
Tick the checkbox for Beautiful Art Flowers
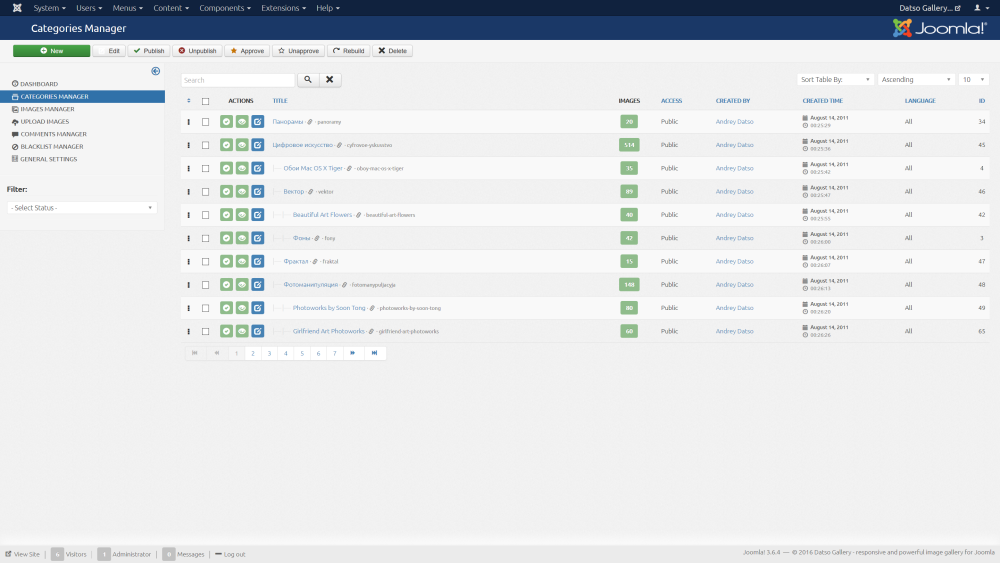pyautogui.click(x=206, y=215)
